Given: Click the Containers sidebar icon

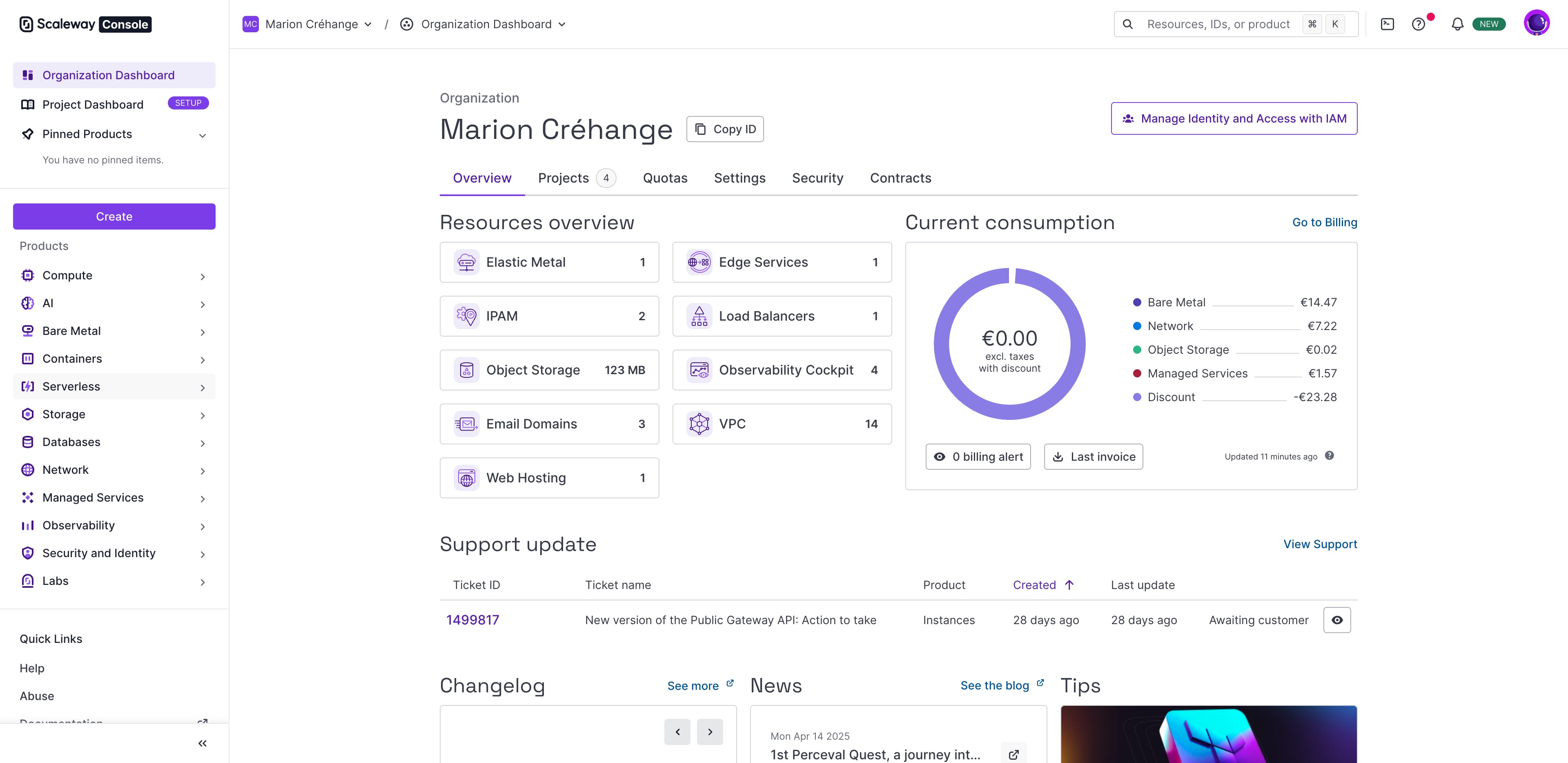Looking at the screenshot, I should (27, 359).
